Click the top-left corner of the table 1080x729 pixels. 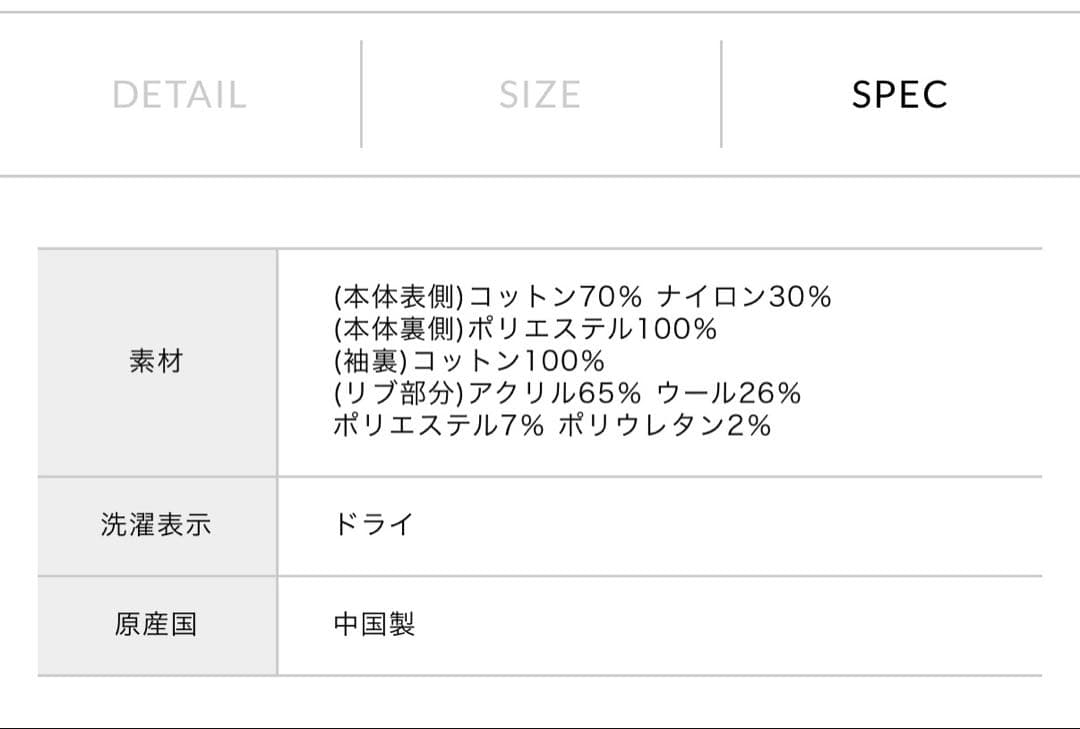coord(39,246)
